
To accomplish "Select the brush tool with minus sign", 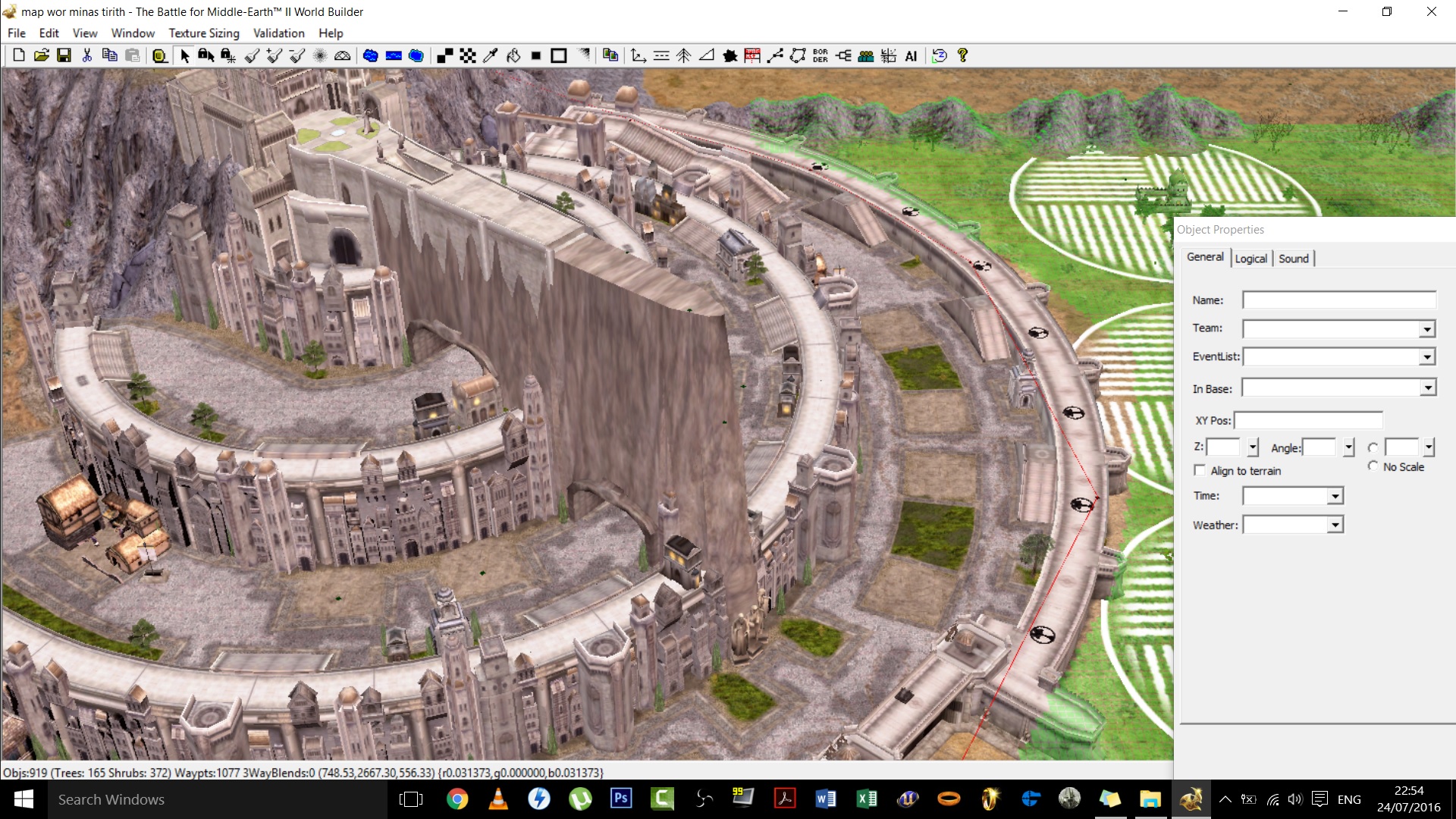I will click(297, 55).
